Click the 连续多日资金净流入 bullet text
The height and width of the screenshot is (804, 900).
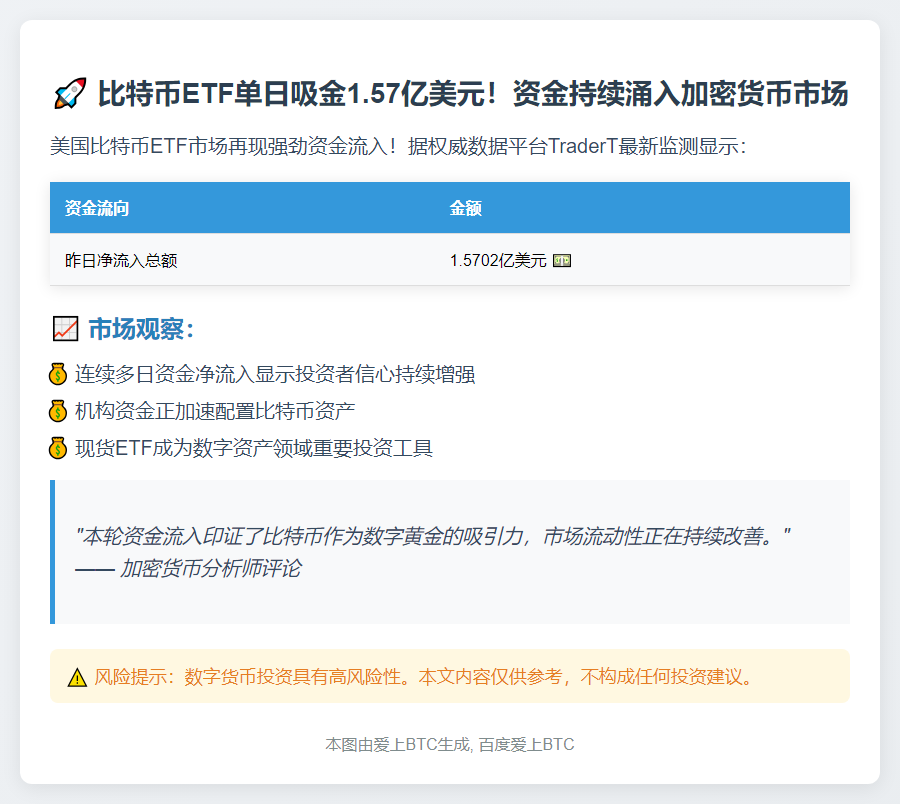pyautogui.click(x=275, y=375)
